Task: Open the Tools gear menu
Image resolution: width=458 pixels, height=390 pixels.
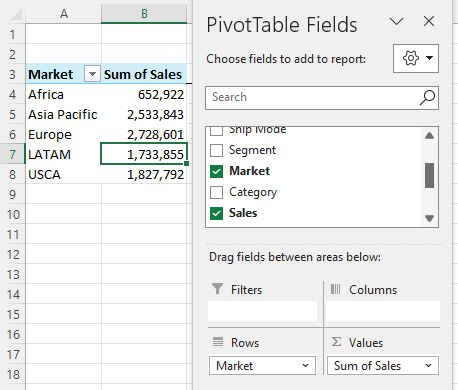Action: (x=416, y=58)
